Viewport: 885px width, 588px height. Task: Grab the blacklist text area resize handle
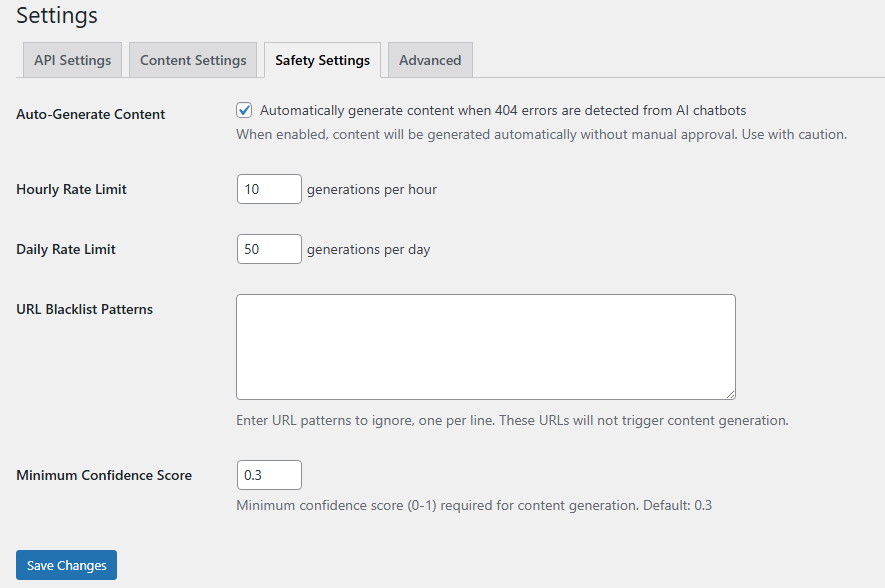(730, 394)
